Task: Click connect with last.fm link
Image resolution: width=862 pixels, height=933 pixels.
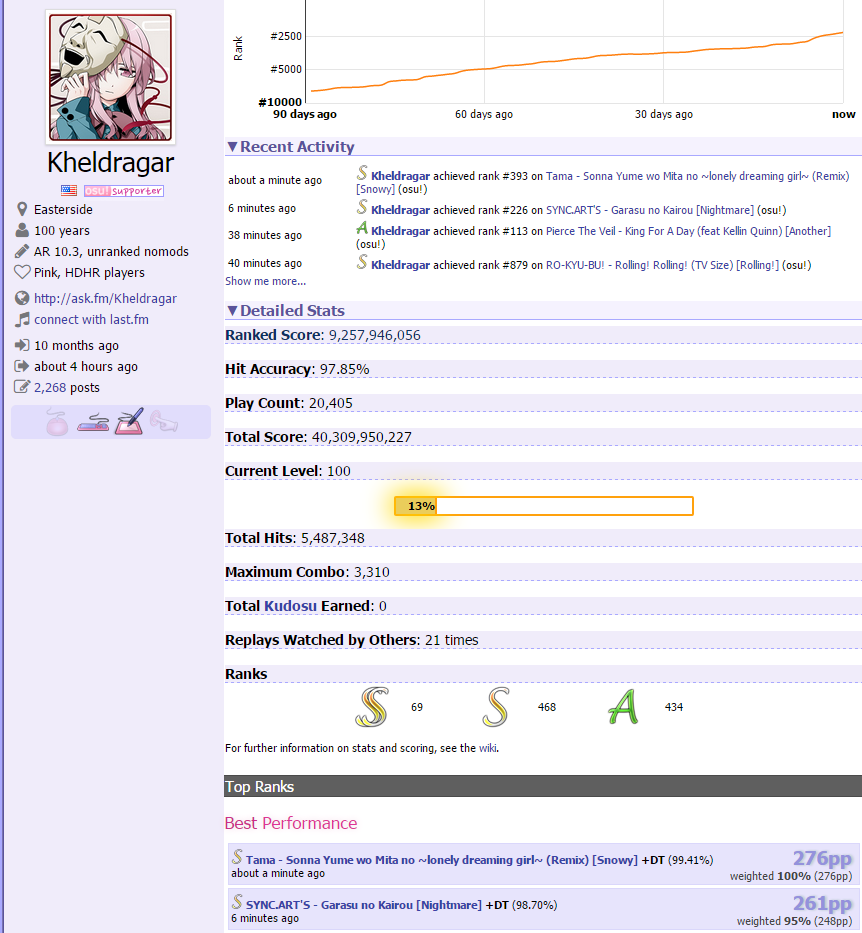Action: point(91,320)
